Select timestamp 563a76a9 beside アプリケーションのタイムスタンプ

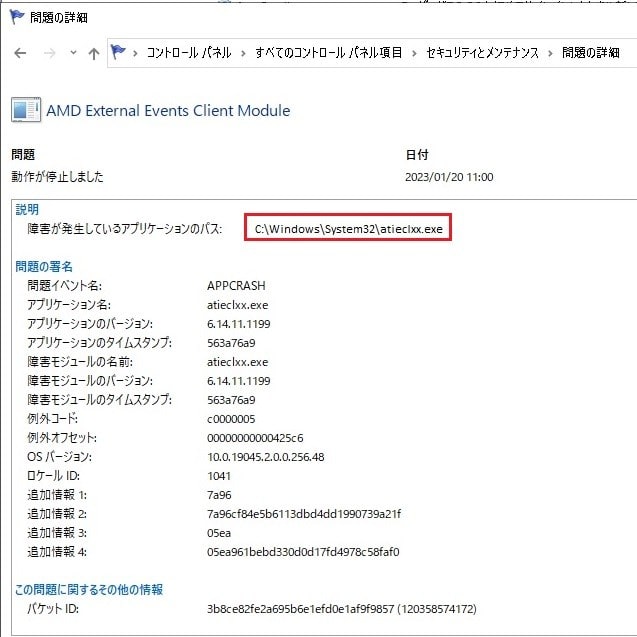tap(231, 343)
